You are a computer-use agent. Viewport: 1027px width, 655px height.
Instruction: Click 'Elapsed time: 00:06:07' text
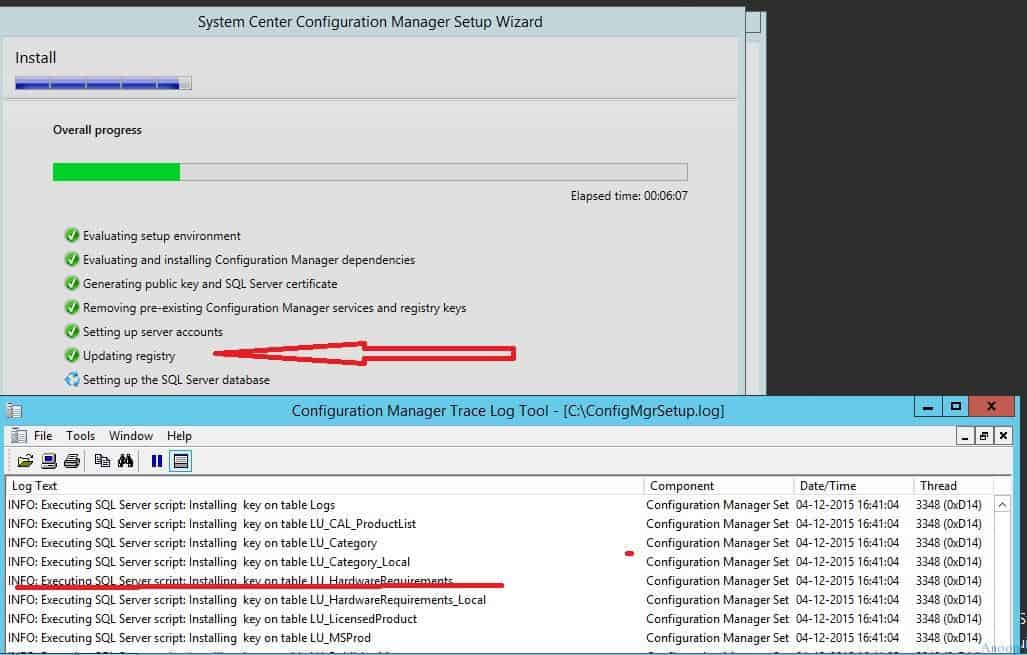point(629,196)
